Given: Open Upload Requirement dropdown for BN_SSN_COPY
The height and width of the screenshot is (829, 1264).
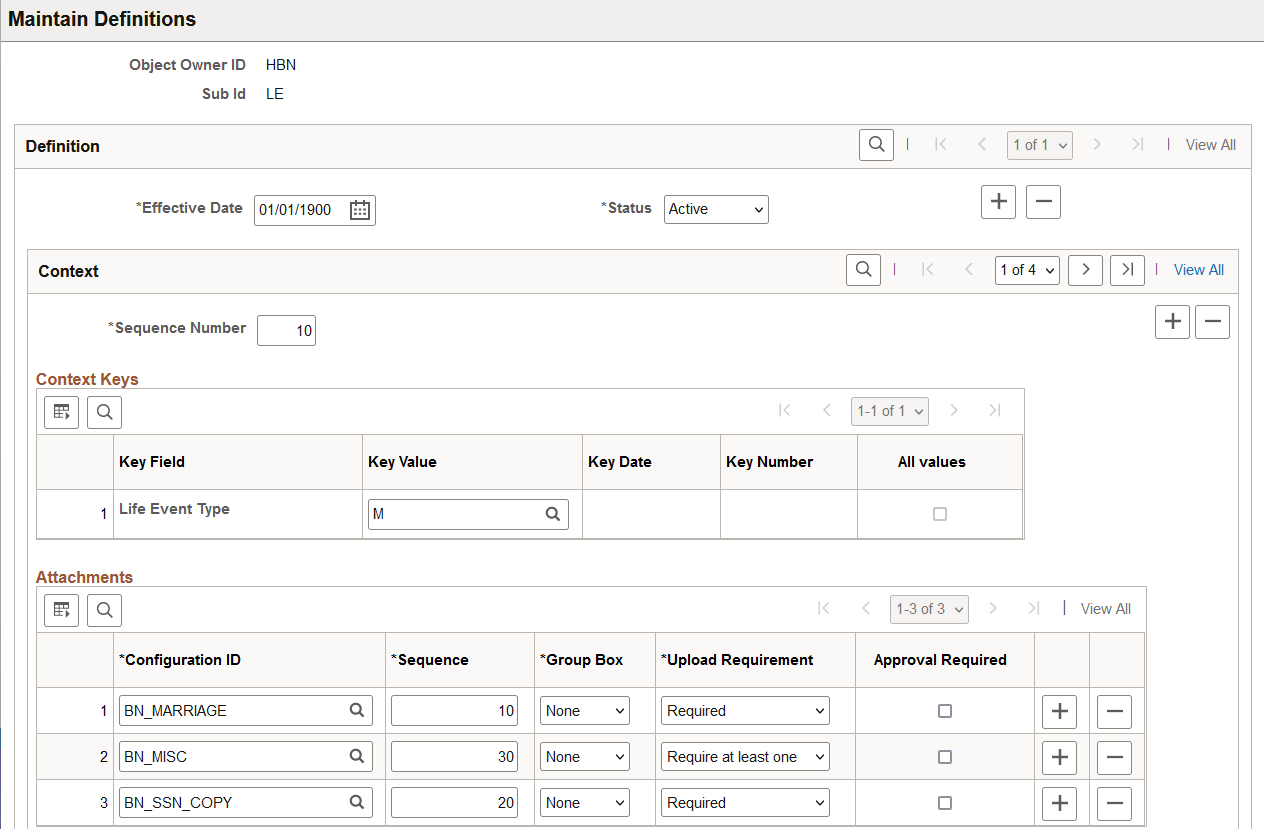Looking at the screenshot, I should (x=745, y=803).
